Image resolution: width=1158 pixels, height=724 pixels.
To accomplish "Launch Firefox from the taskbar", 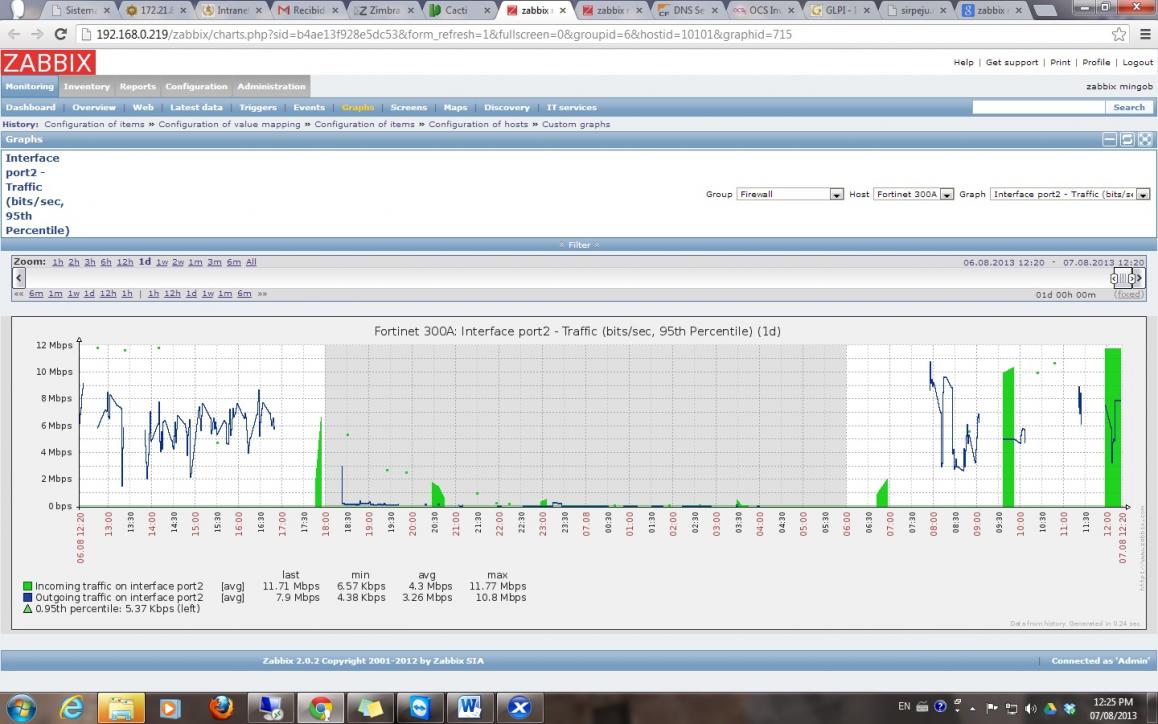I will (222, 707).
